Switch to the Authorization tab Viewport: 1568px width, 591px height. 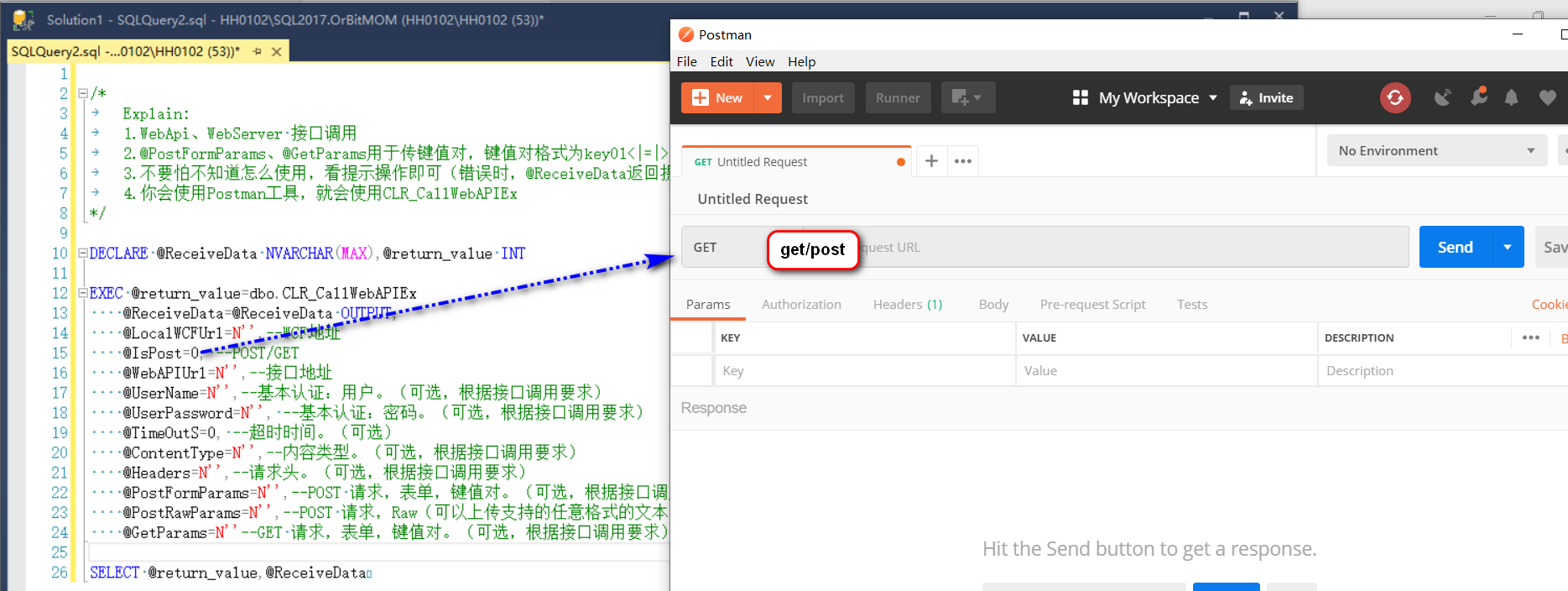tap(801, 304)
